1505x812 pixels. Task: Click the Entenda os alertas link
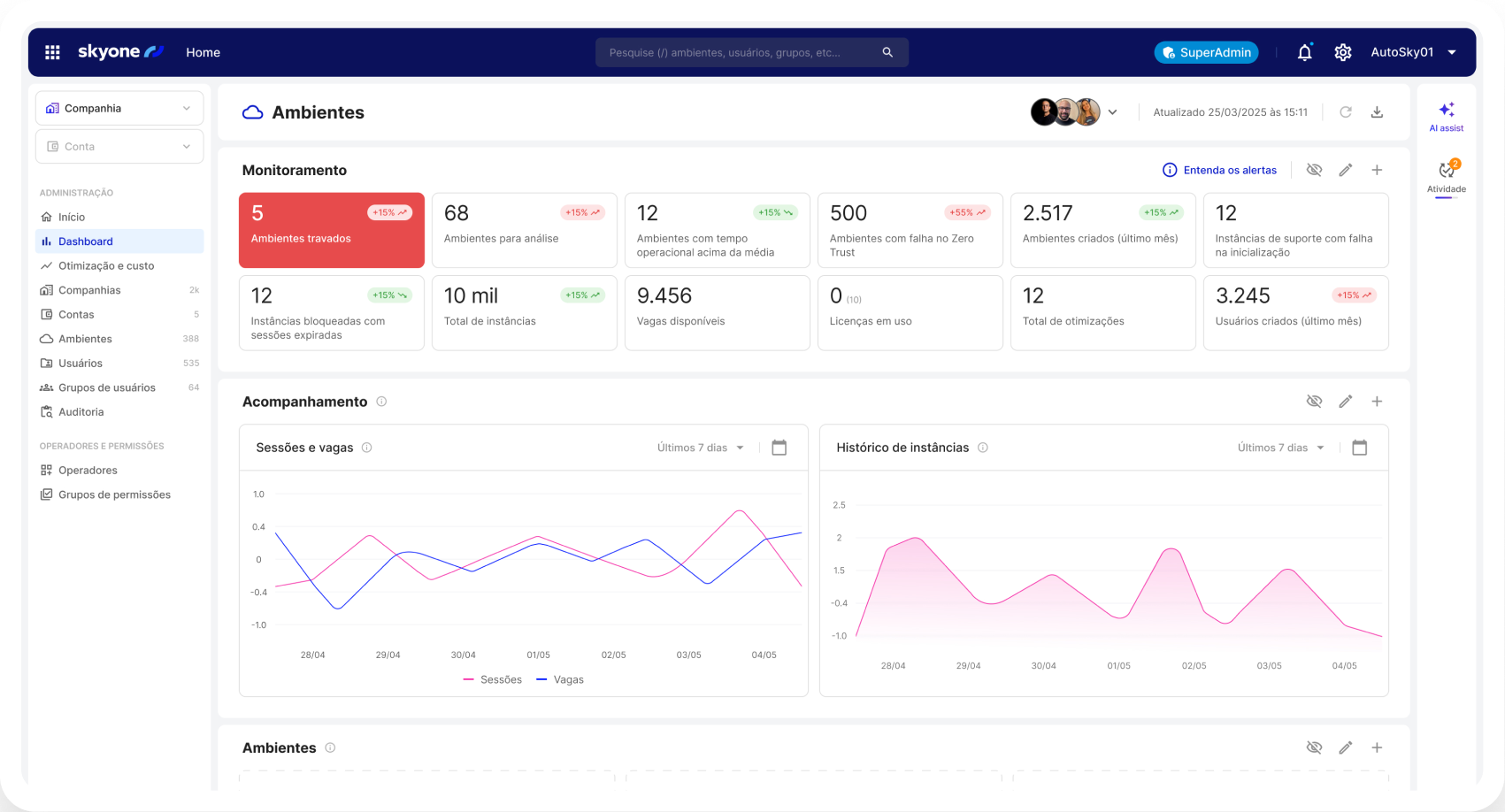click(x=1220, y=170)
